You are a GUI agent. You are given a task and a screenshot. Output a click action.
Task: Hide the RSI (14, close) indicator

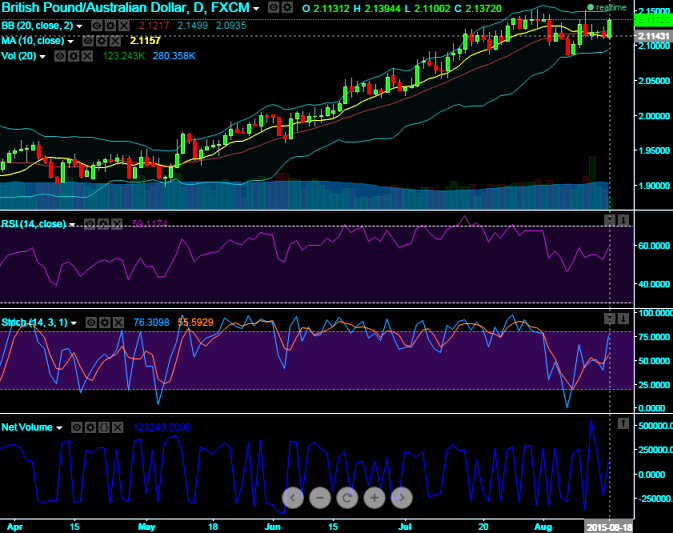point(89,224)
